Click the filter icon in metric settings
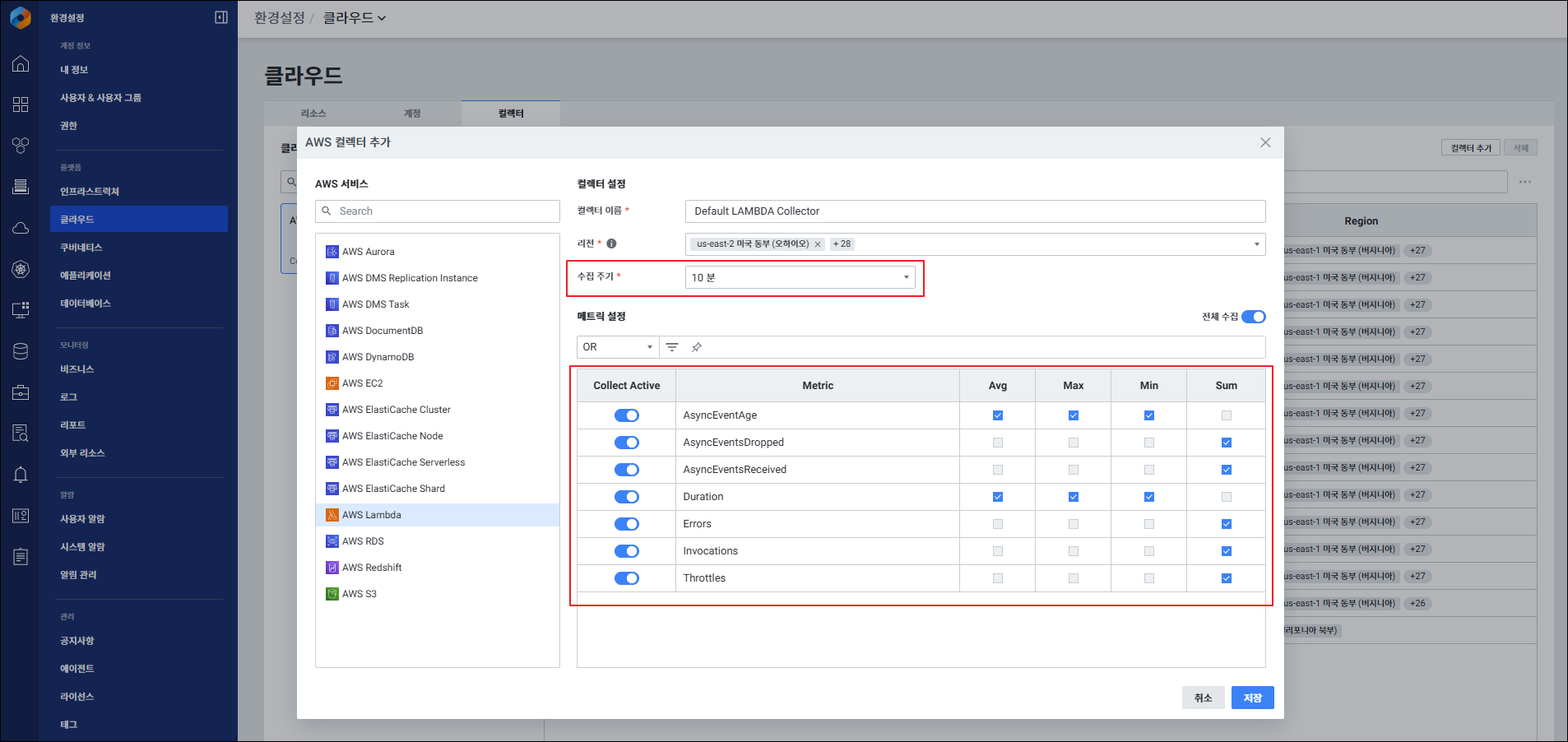Image resolution: width=1568 pixels, height=742 pixels. (x=672, y=347)
